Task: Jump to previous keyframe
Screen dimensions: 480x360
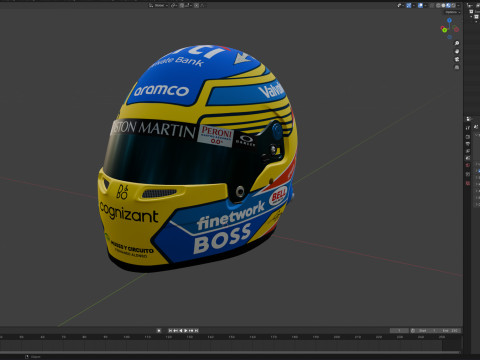Action: 175,331
